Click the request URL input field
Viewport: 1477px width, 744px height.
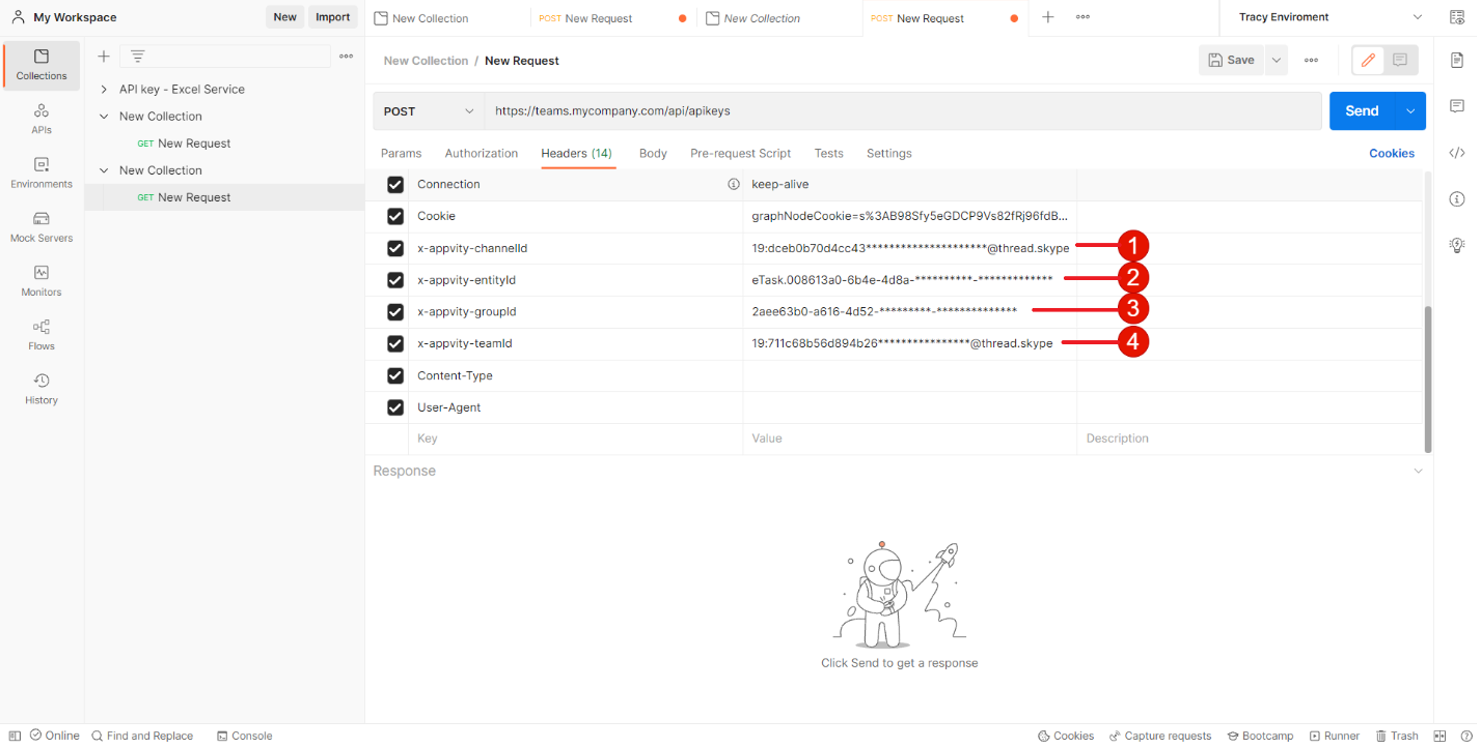(x=900, y=111)
